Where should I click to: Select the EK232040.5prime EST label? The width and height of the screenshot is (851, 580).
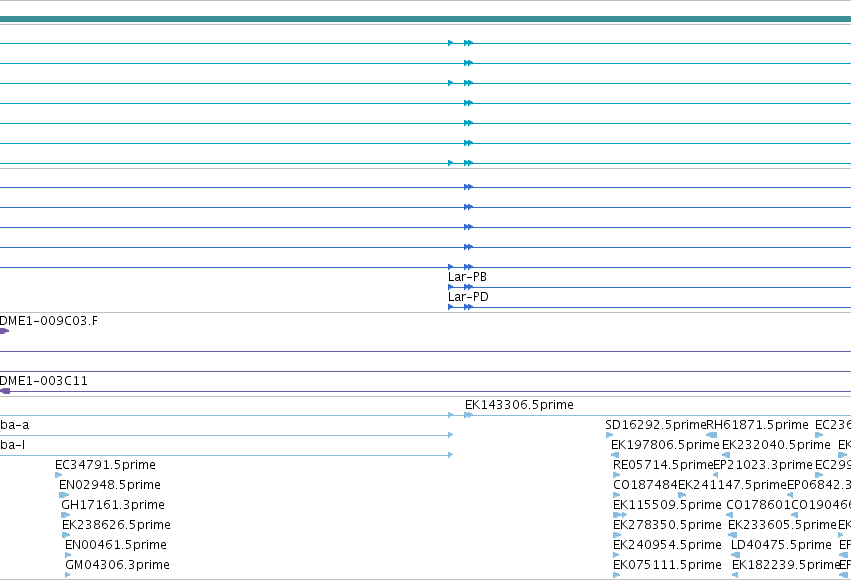(x=776, y=445)
